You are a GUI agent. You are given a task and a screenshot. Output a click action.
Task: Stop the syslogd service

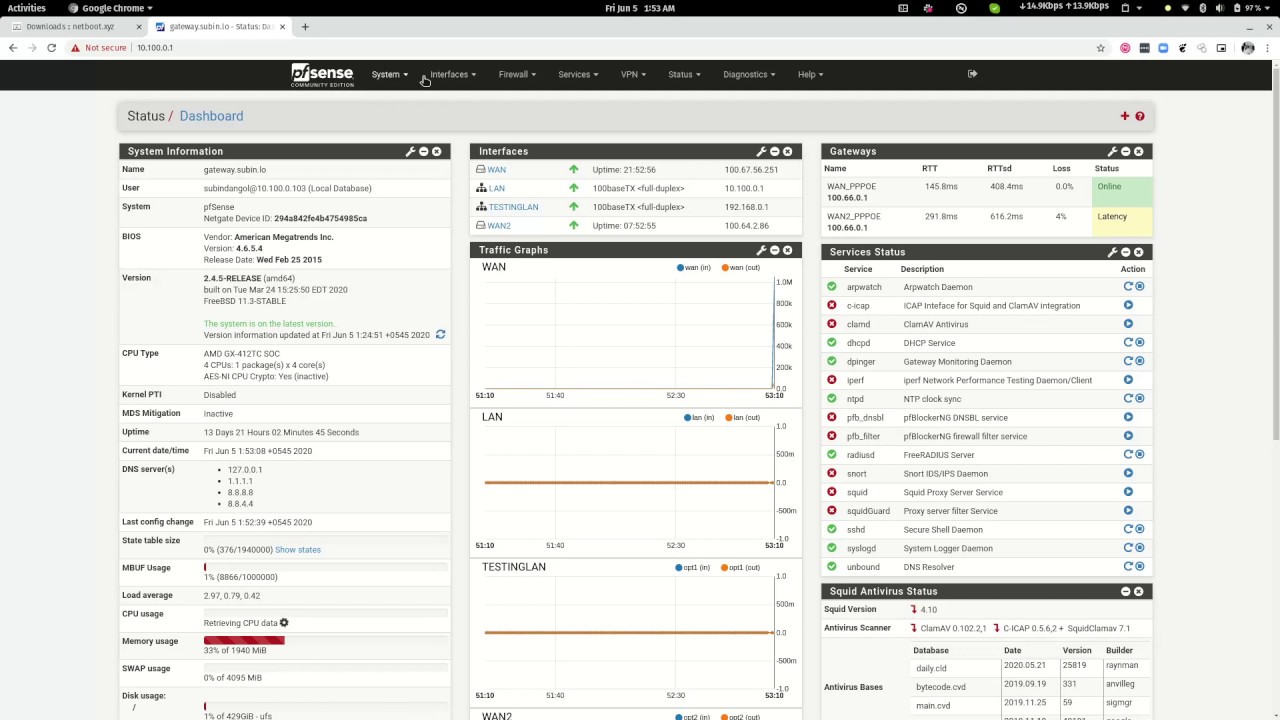click(1139, 548)
